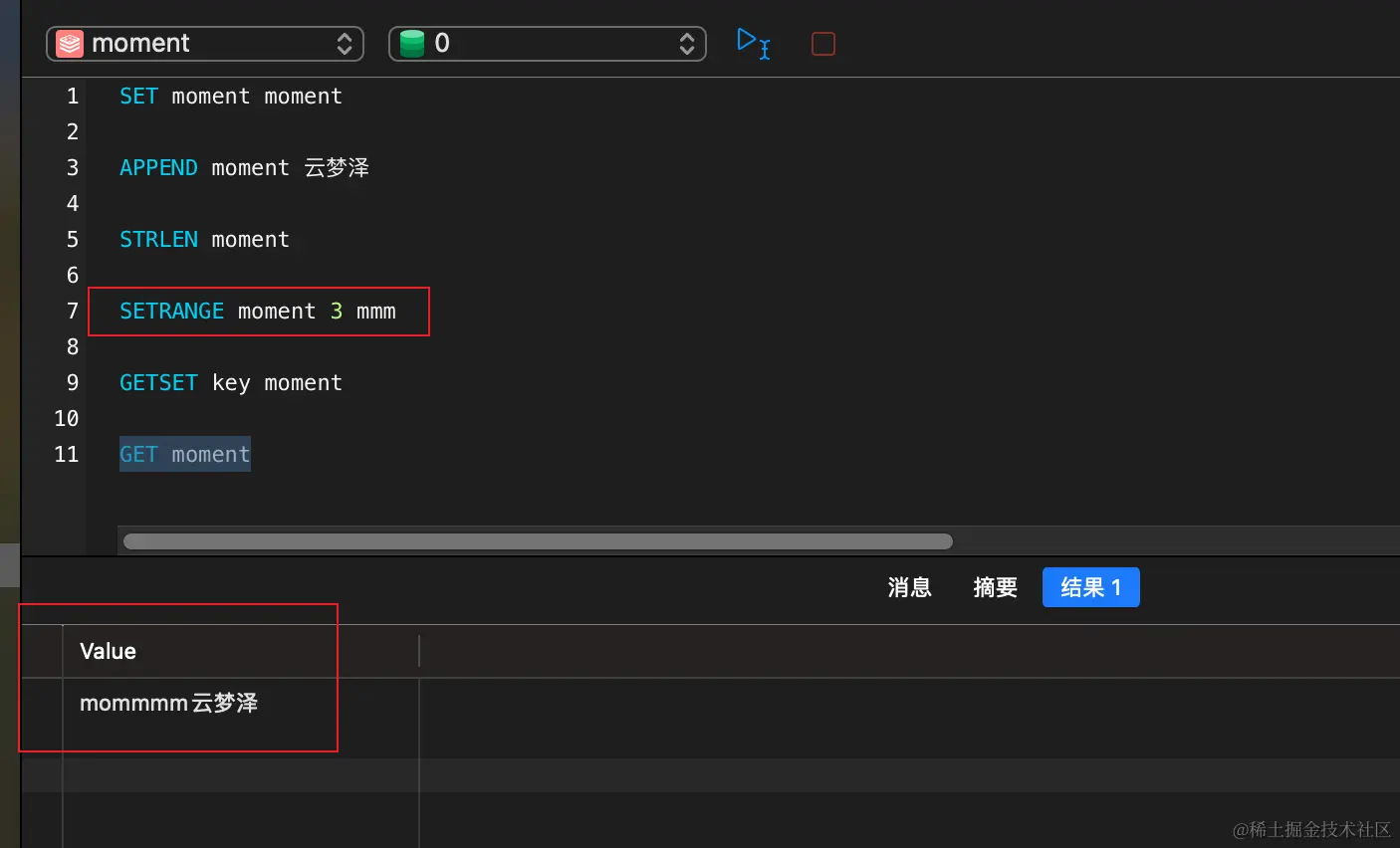This screenshot has width=1400, height=848.
Task: Switch to the 摘要 tab
Action: (995, 587)
